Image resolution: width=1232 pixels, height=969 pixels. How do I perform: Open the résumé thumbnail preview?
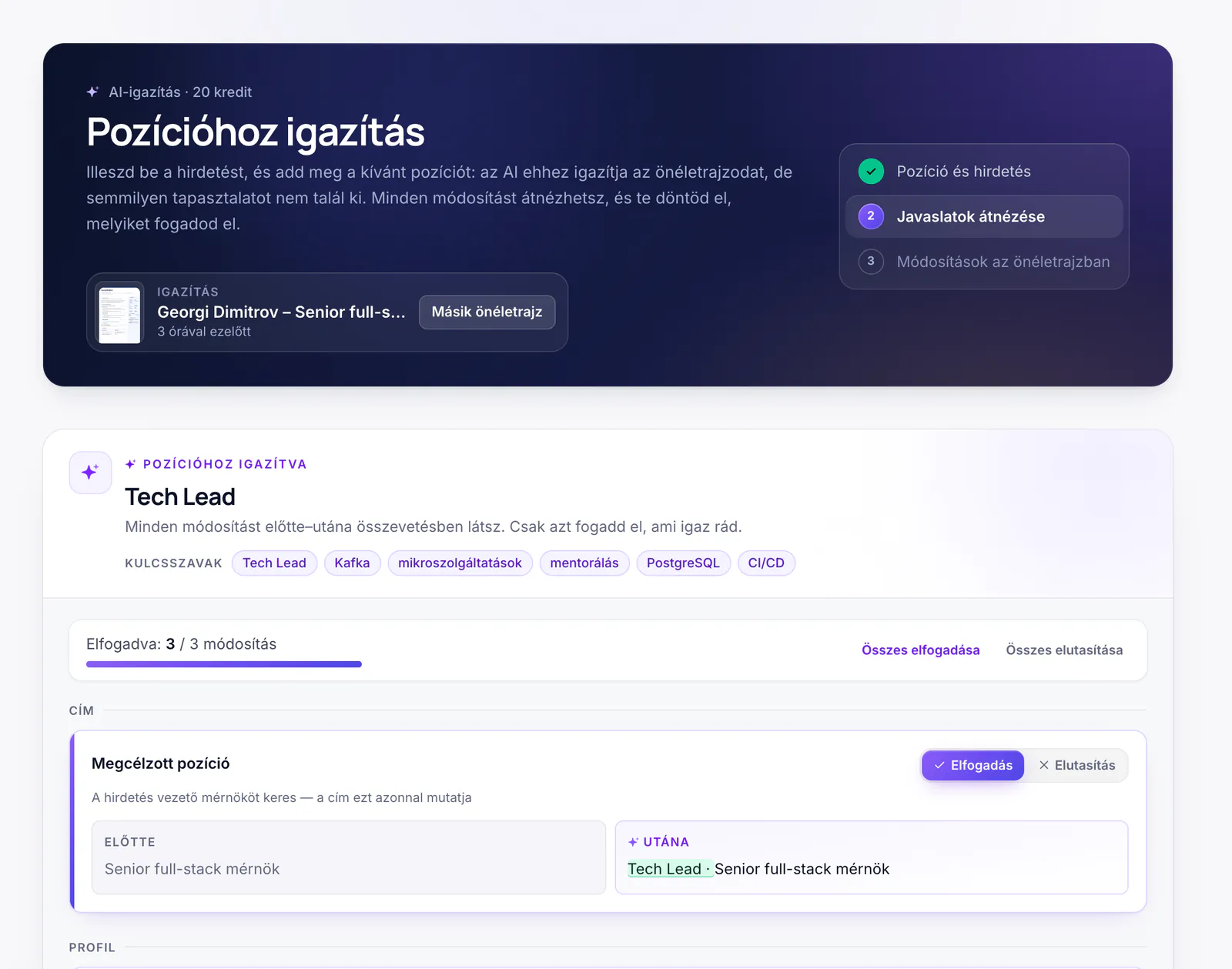click(119, 313)
